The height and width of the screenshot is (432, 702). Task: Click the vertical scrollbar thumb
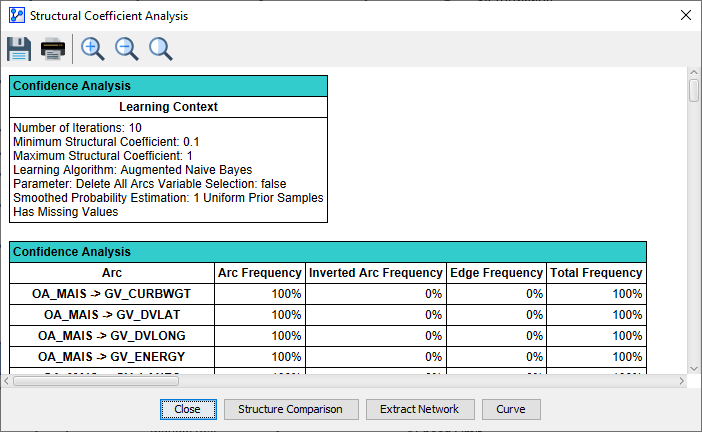(x=694, y=91)
